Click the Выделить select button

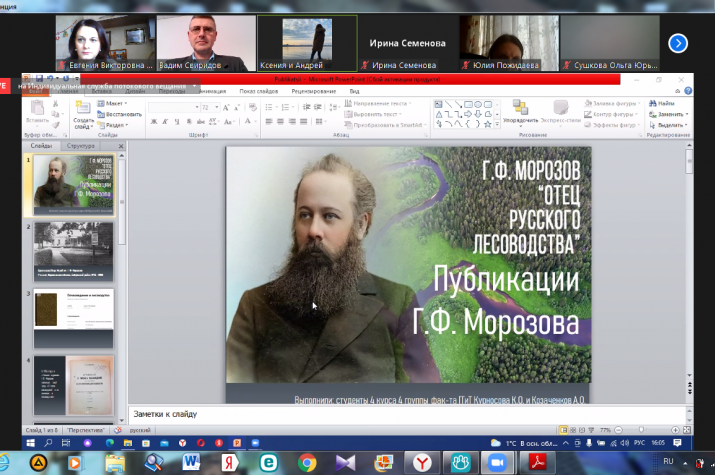pyautogui.click(x=668, y=125)
